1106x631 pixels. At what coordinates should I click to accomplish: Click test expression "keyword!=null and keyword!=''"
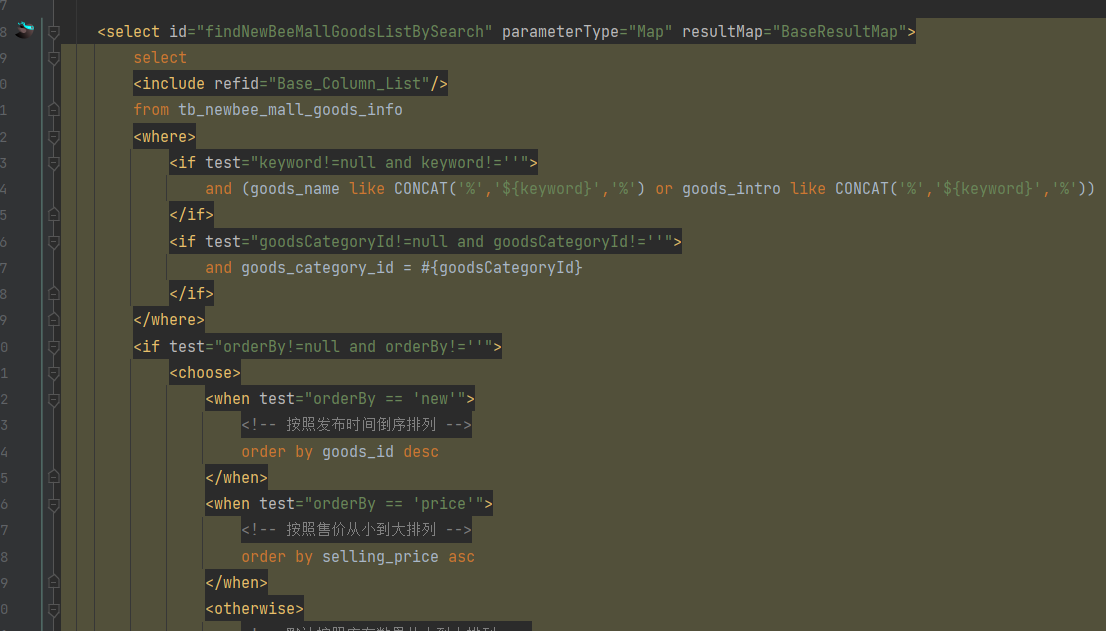tap(389, 163)
